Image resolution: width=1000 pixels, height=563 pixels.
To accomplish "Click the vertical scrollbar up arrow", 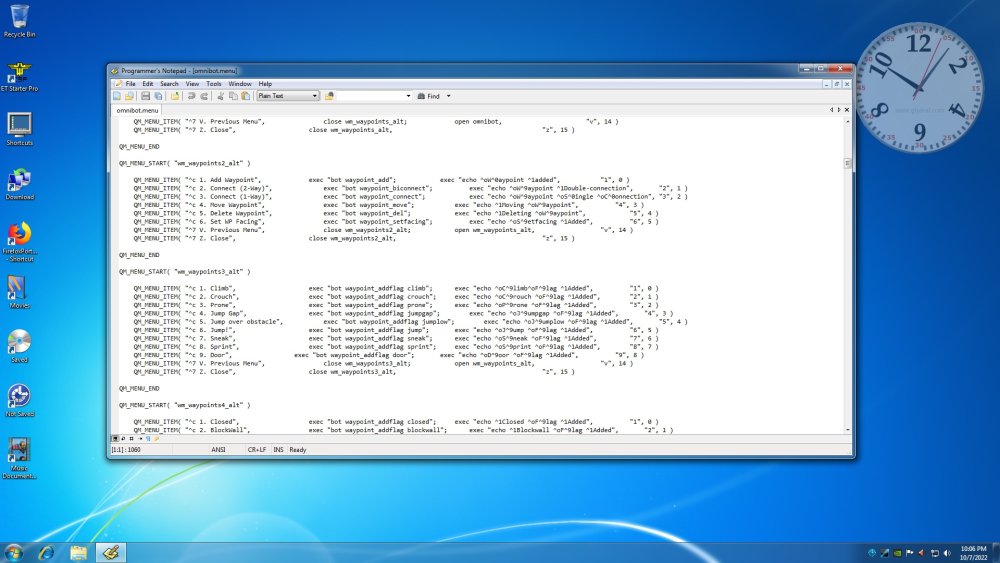I will click(848, 121).
